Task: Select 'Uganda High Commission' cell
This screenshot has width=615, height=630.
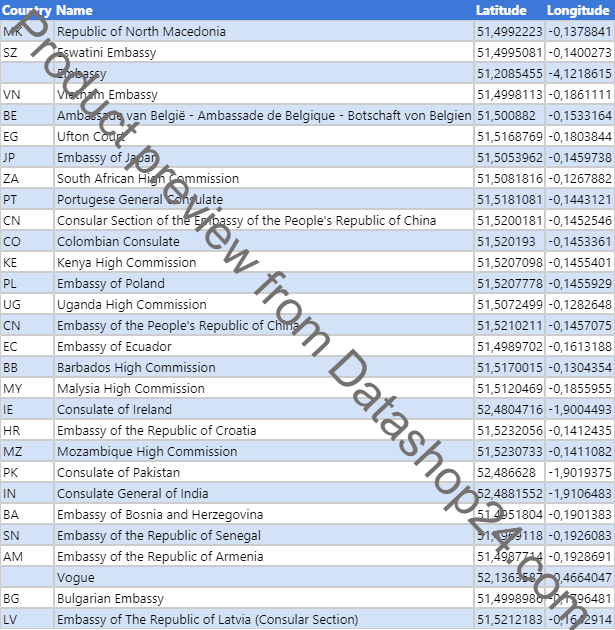Action: click(x=264, y=304)
